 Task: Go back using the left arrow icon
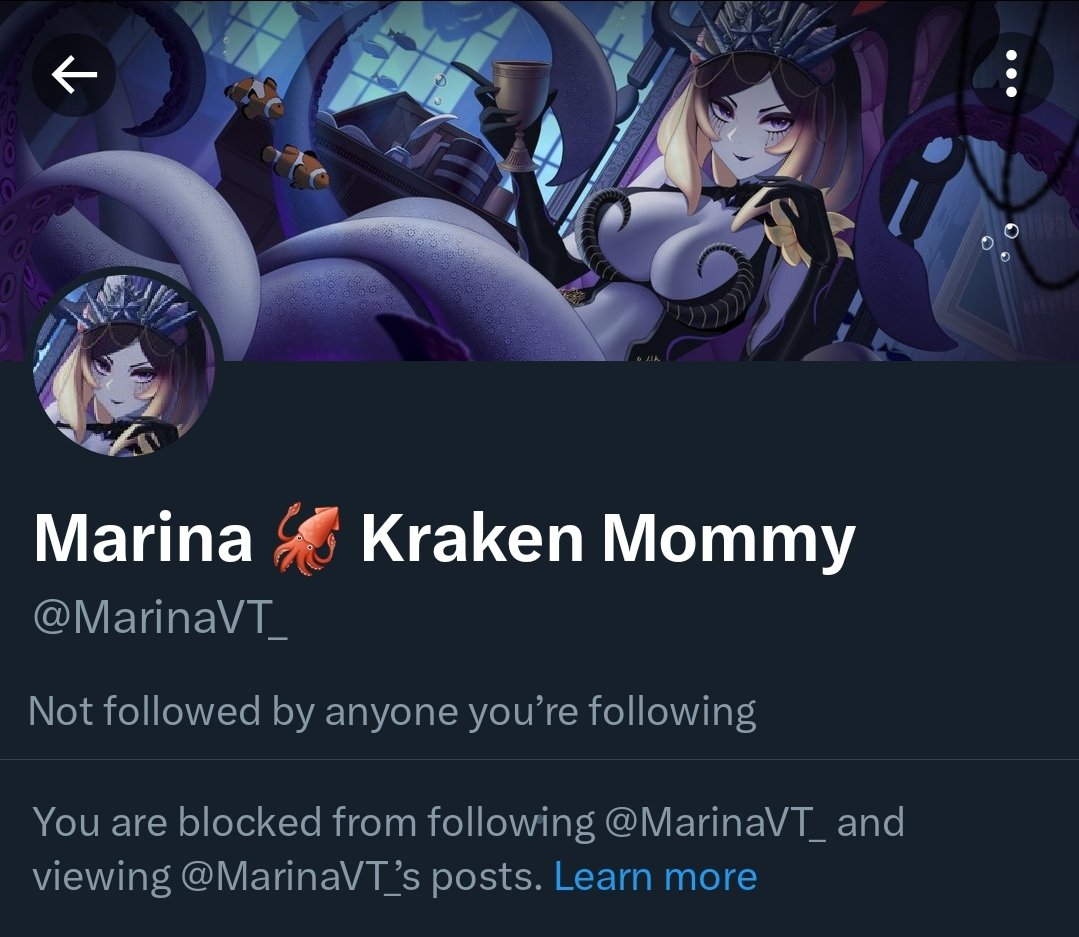tap(74, 74)
